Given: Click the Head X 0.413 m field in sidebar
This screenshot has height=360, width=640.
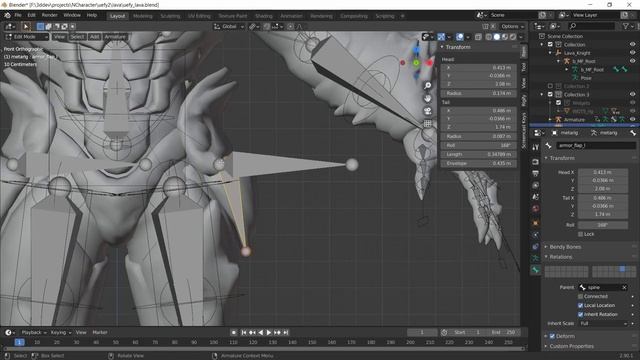Looking at the screenshot, I should coord(479,67).
